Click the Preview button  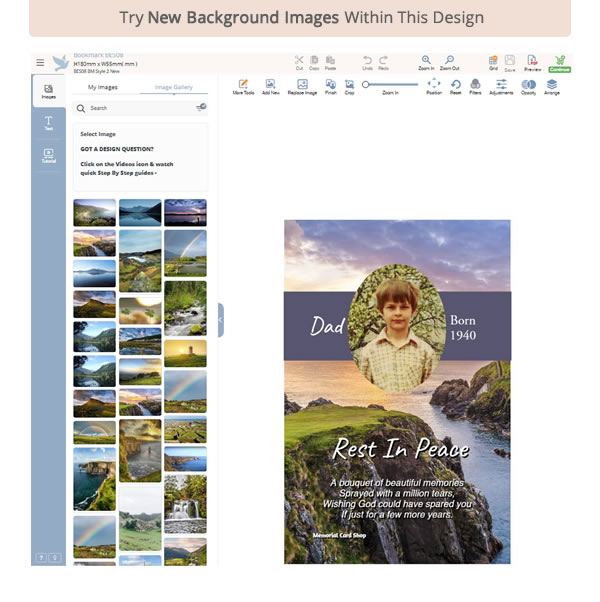(x=532, y=62)
